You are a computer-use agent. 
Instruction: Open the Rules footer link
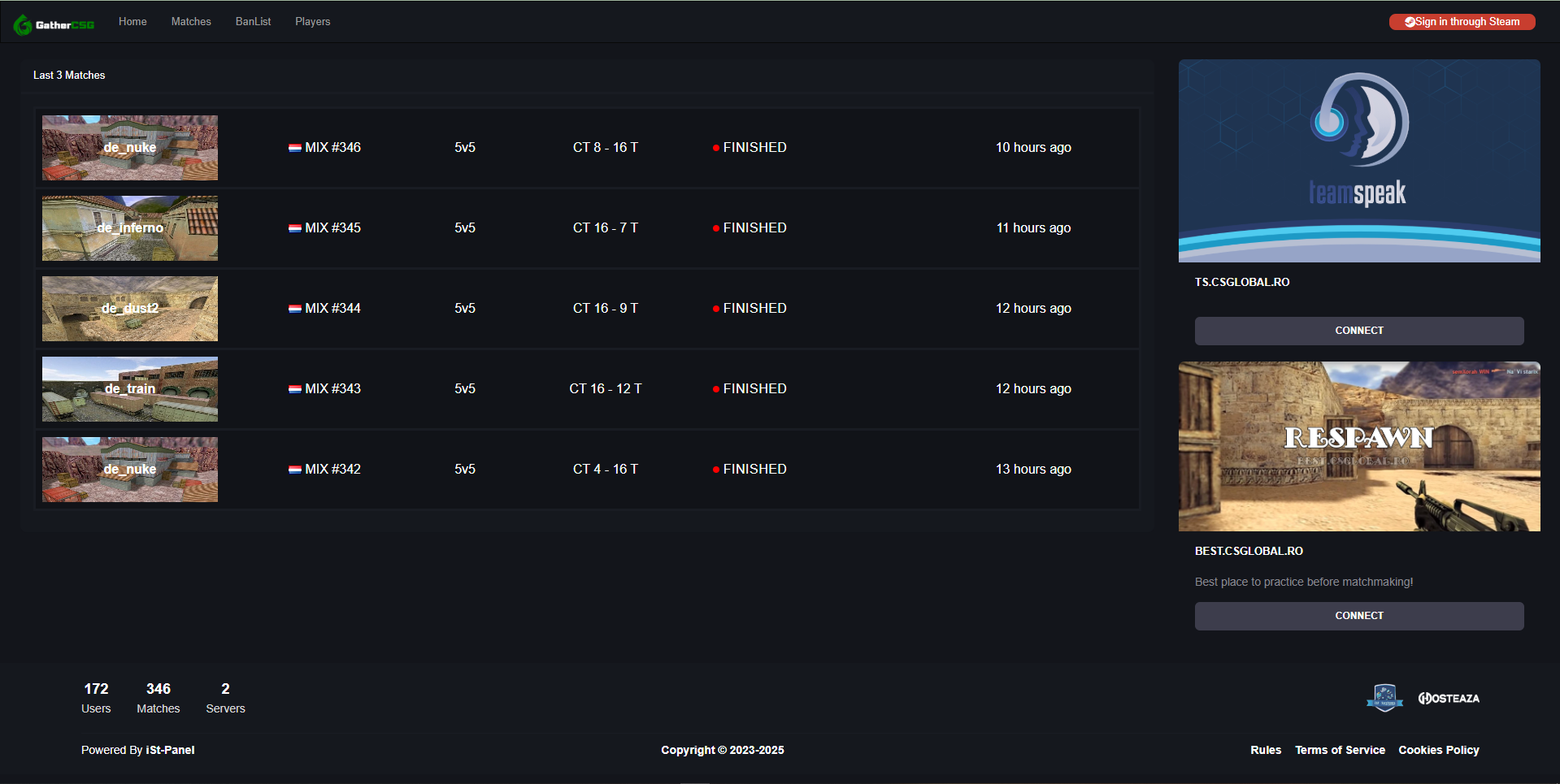(1265, 750)
